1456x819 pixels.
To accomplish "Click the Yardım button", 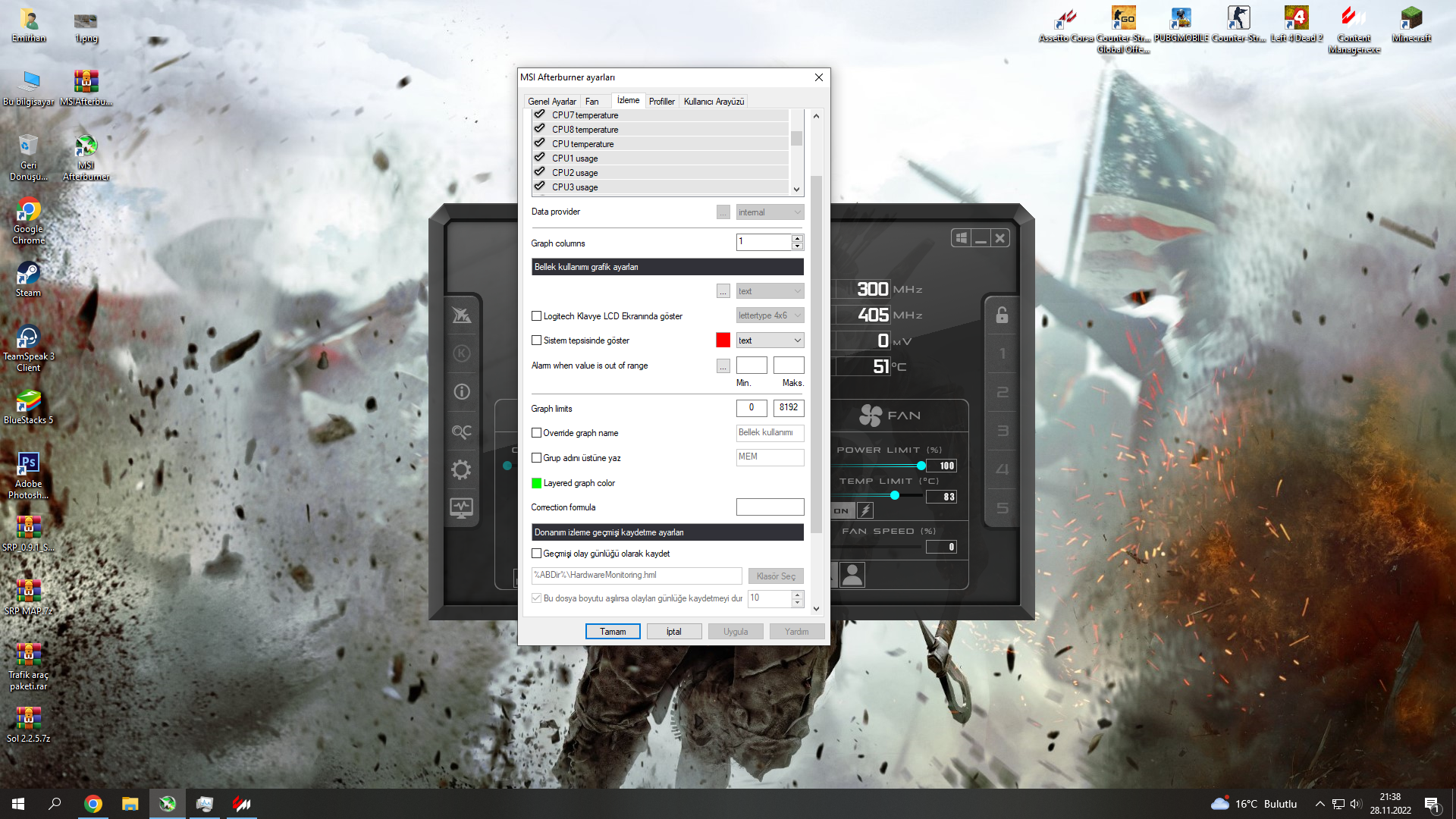I will (x=797, y=632).
